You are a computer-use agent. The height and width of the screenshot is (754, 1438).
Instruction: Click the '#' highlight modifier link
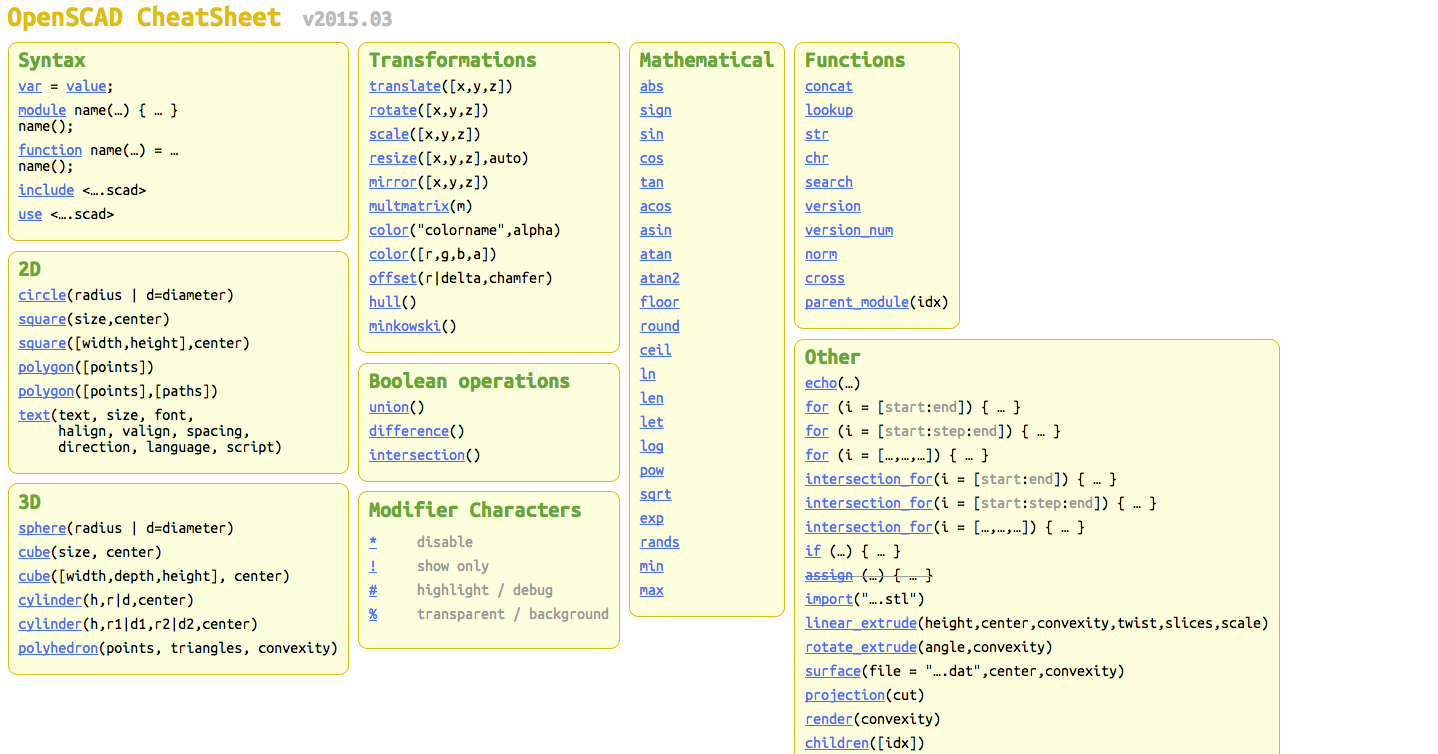tap(373, 590)
